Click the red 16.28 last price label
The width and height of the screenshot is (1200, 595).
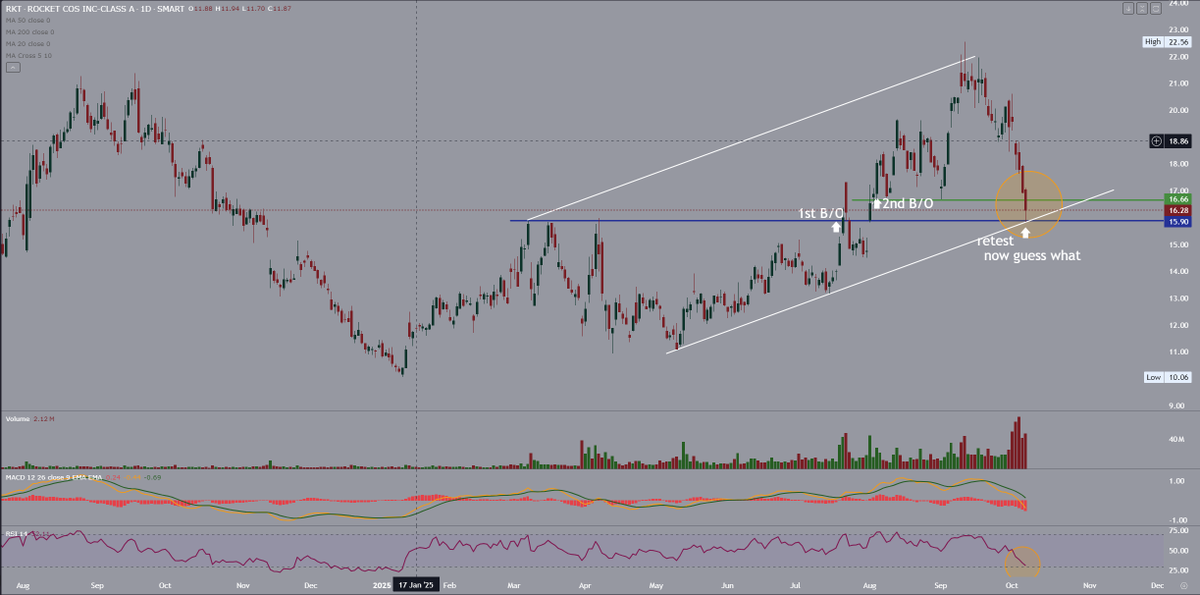[x=1180, y=210]
